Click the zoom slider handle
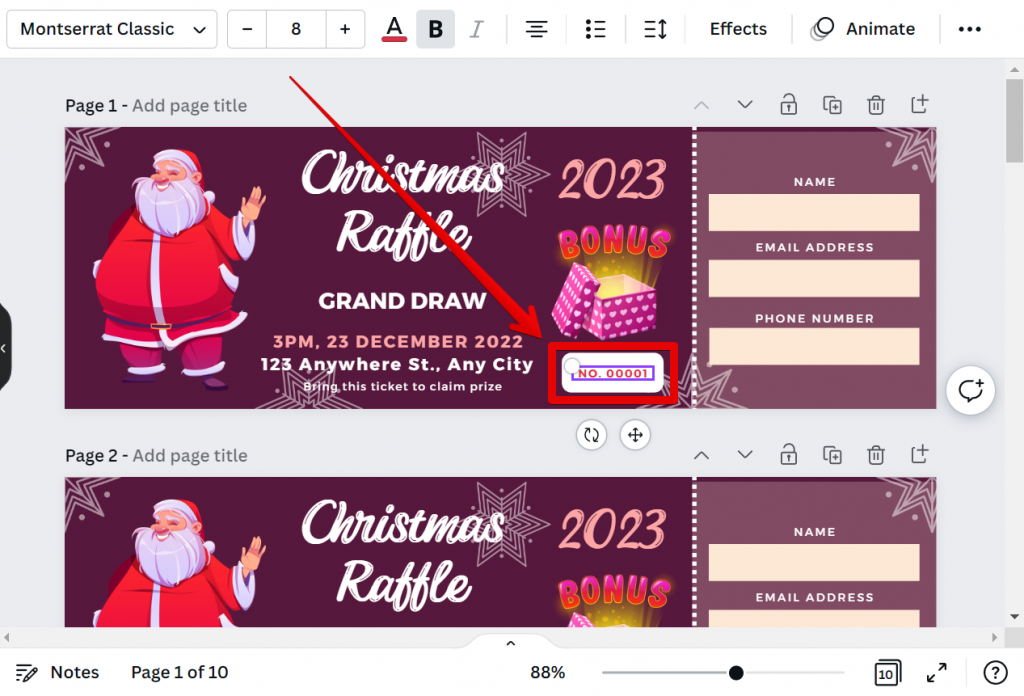 tap(736, 673)
